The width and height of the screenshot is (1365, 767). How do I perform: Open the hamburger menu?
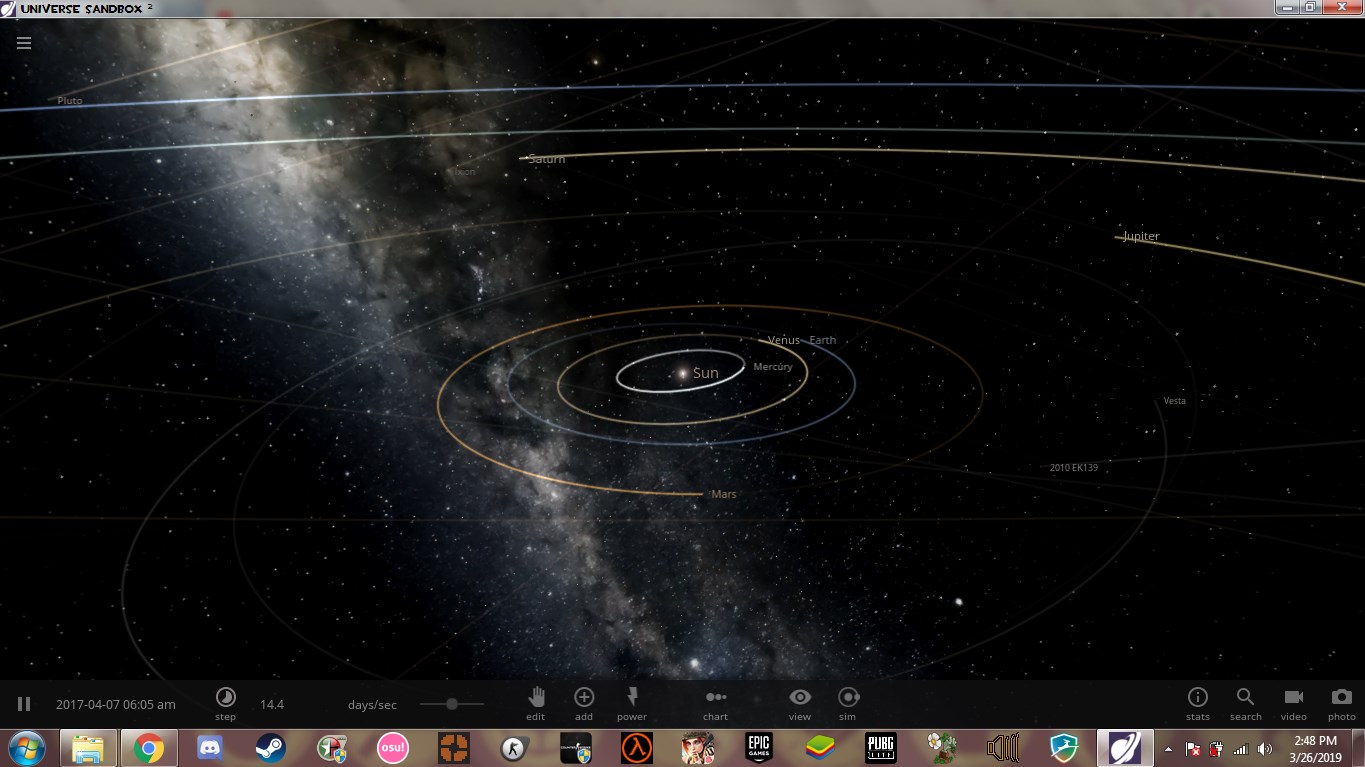[24, 43]
